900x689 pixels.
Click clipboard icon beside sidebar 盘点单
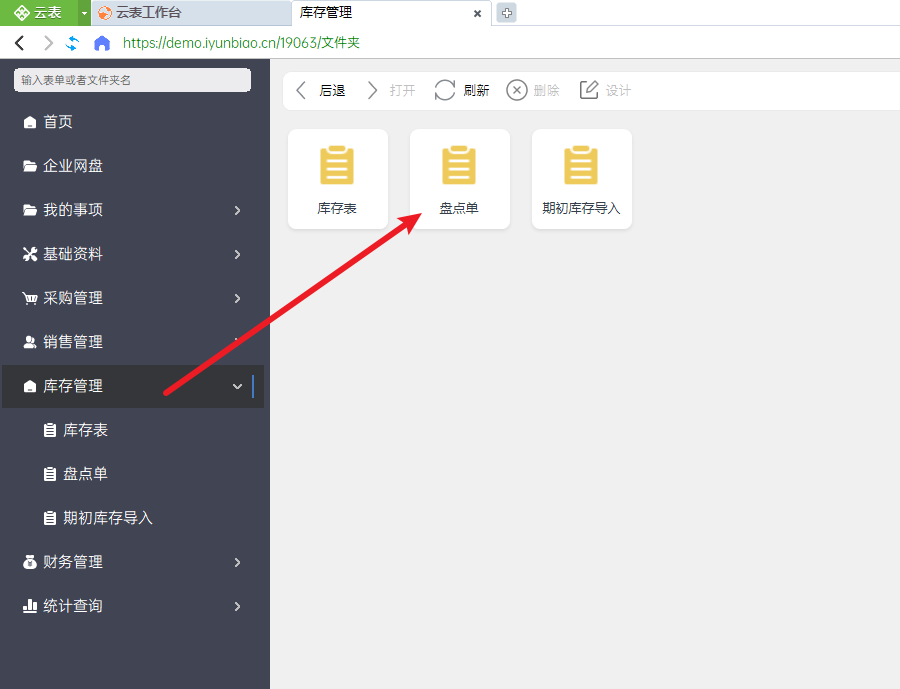(x=50, y=474)
